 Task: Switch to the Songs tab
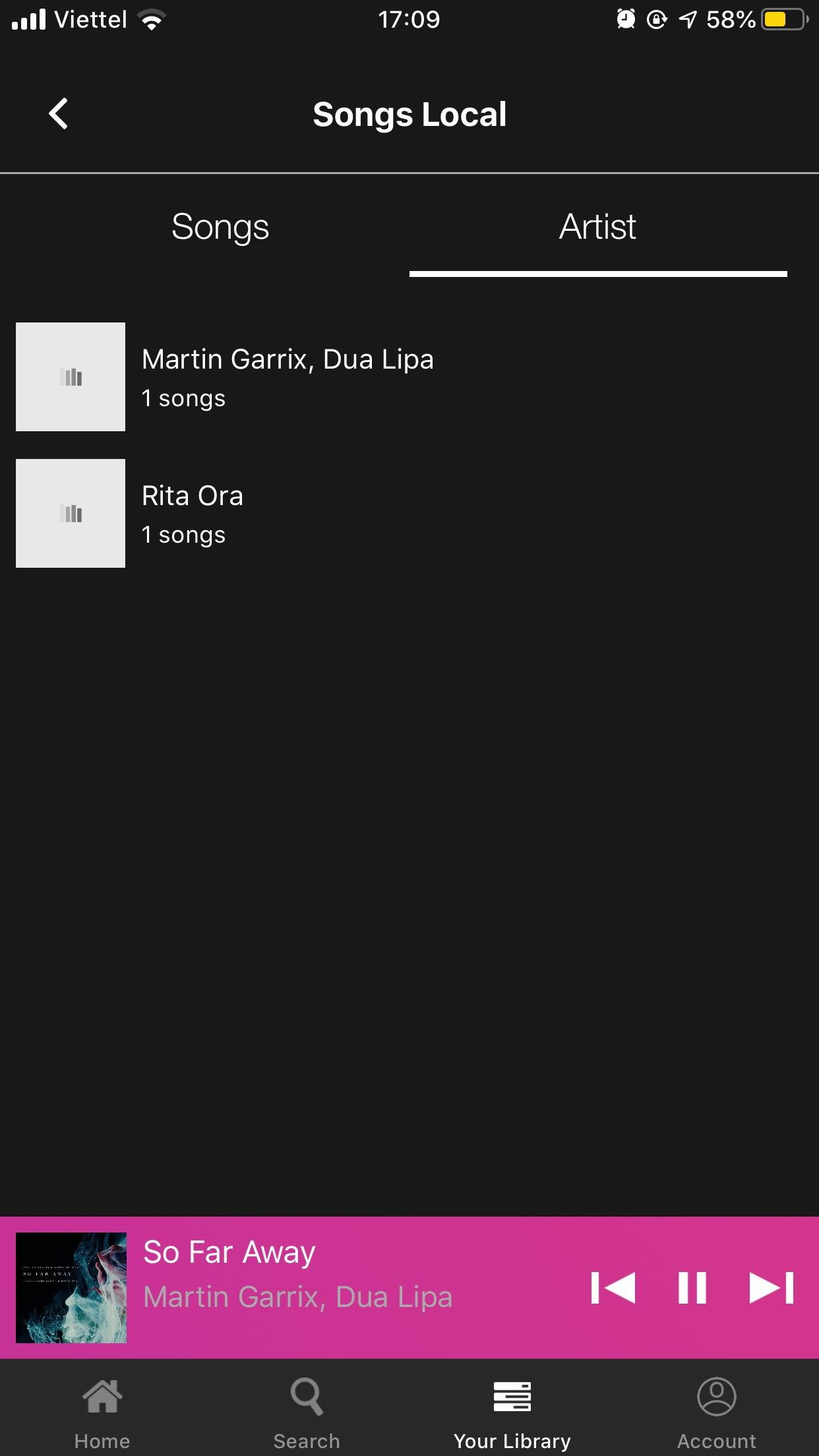pos(220,227)
